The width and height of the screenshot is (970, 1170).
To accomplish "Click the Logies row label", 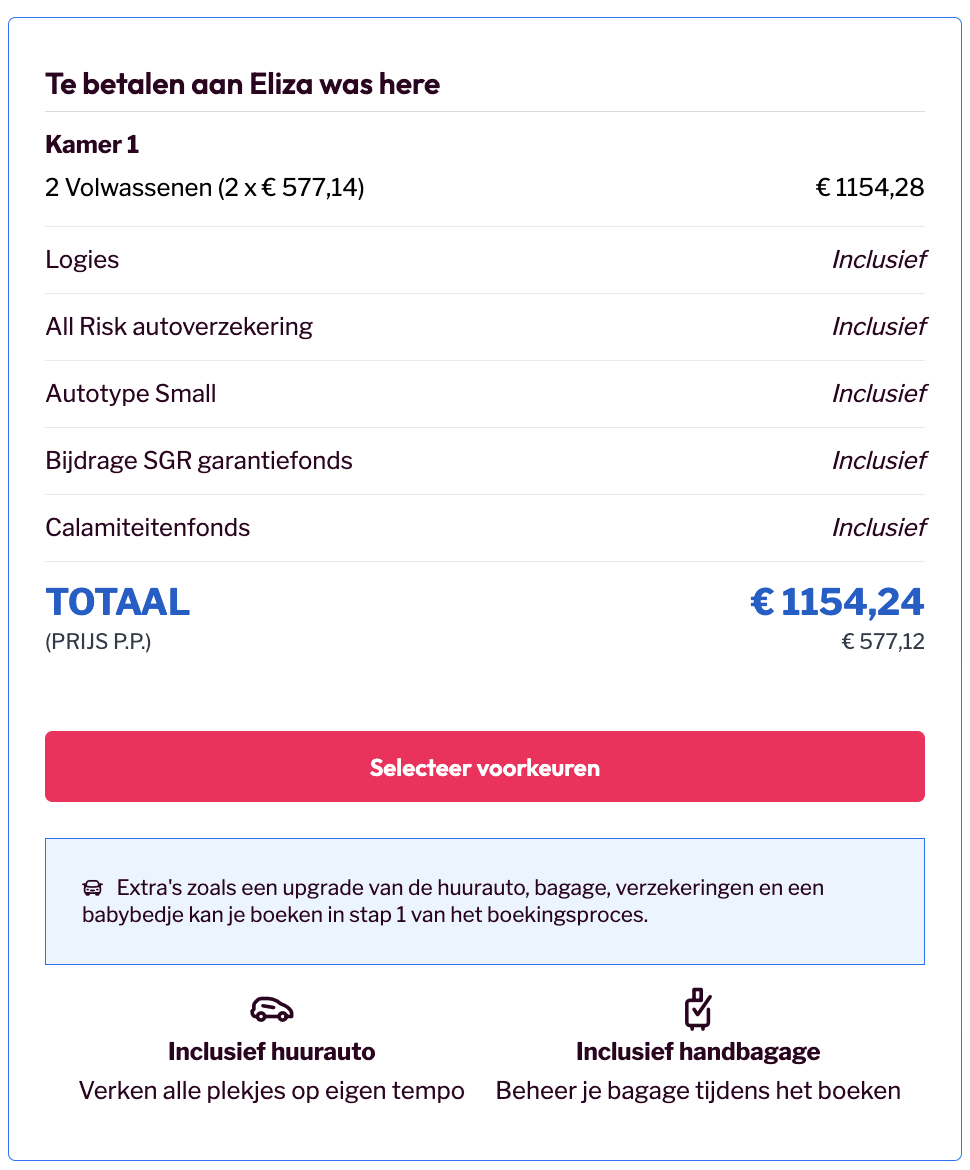I will (x=82, y=260).
